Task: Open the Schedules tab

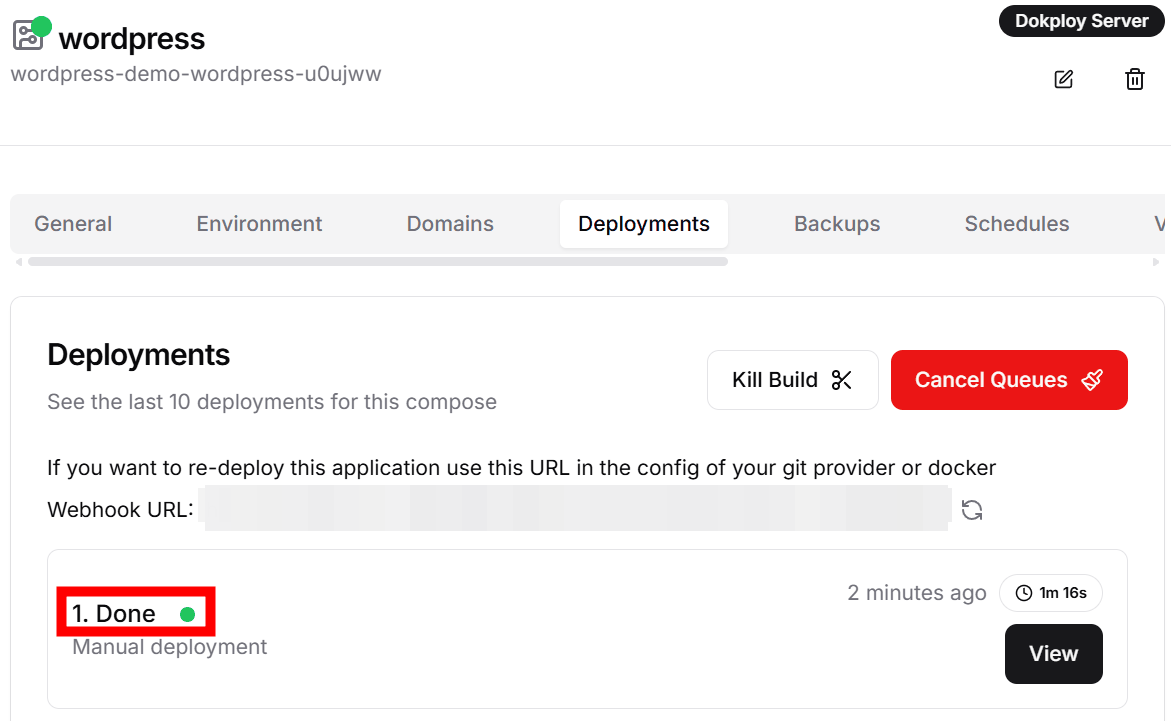Action: point(1017,224)
